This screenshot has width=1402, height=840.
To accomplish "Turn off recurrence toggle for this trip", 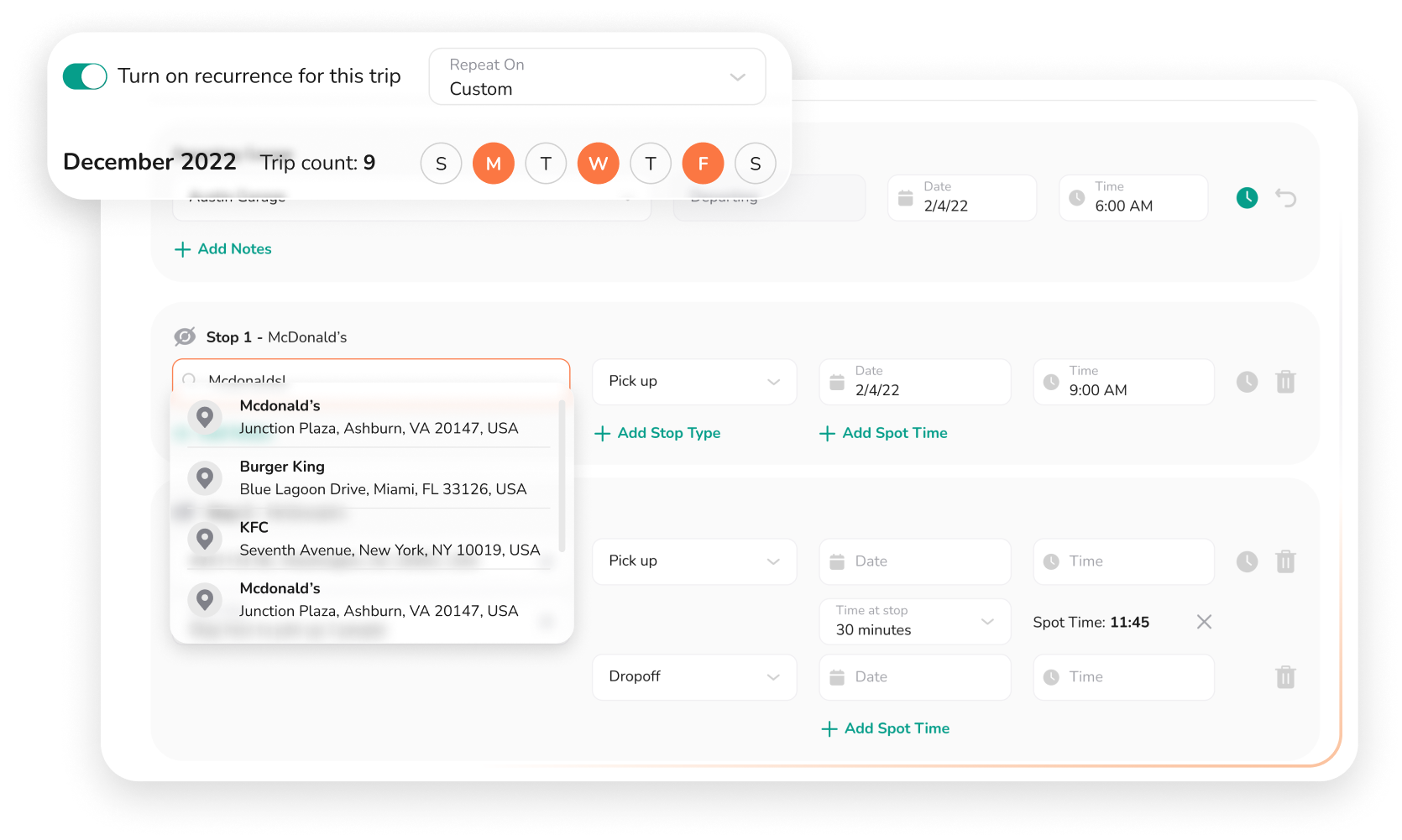I will 85,76.
